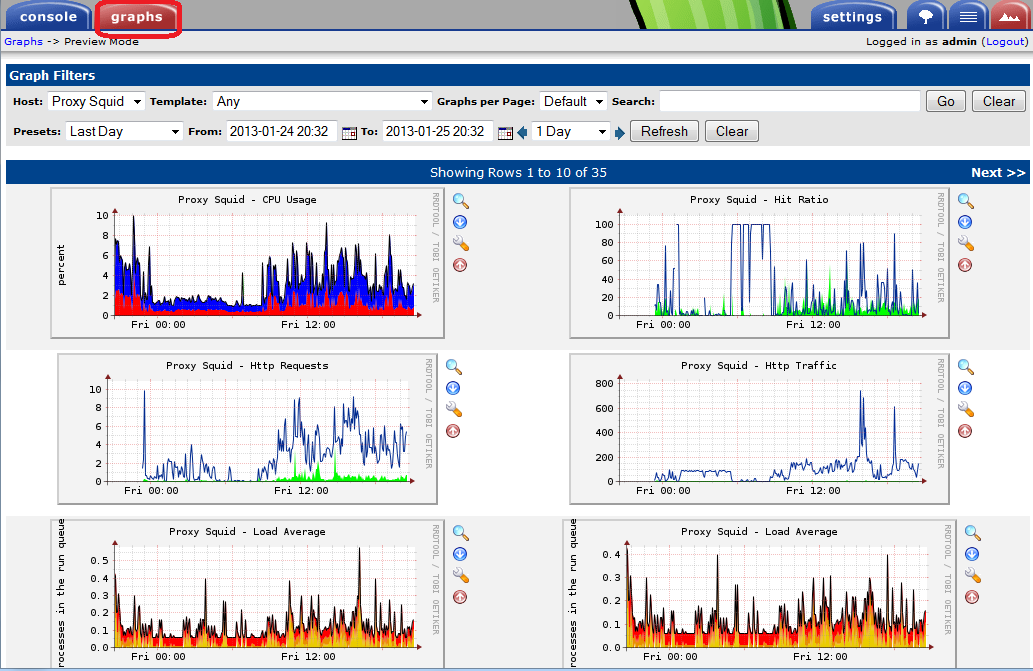Viewport: 1033px width, 671px height.
Task: Switch to list view icon in top bar
Action: [968, 16]
